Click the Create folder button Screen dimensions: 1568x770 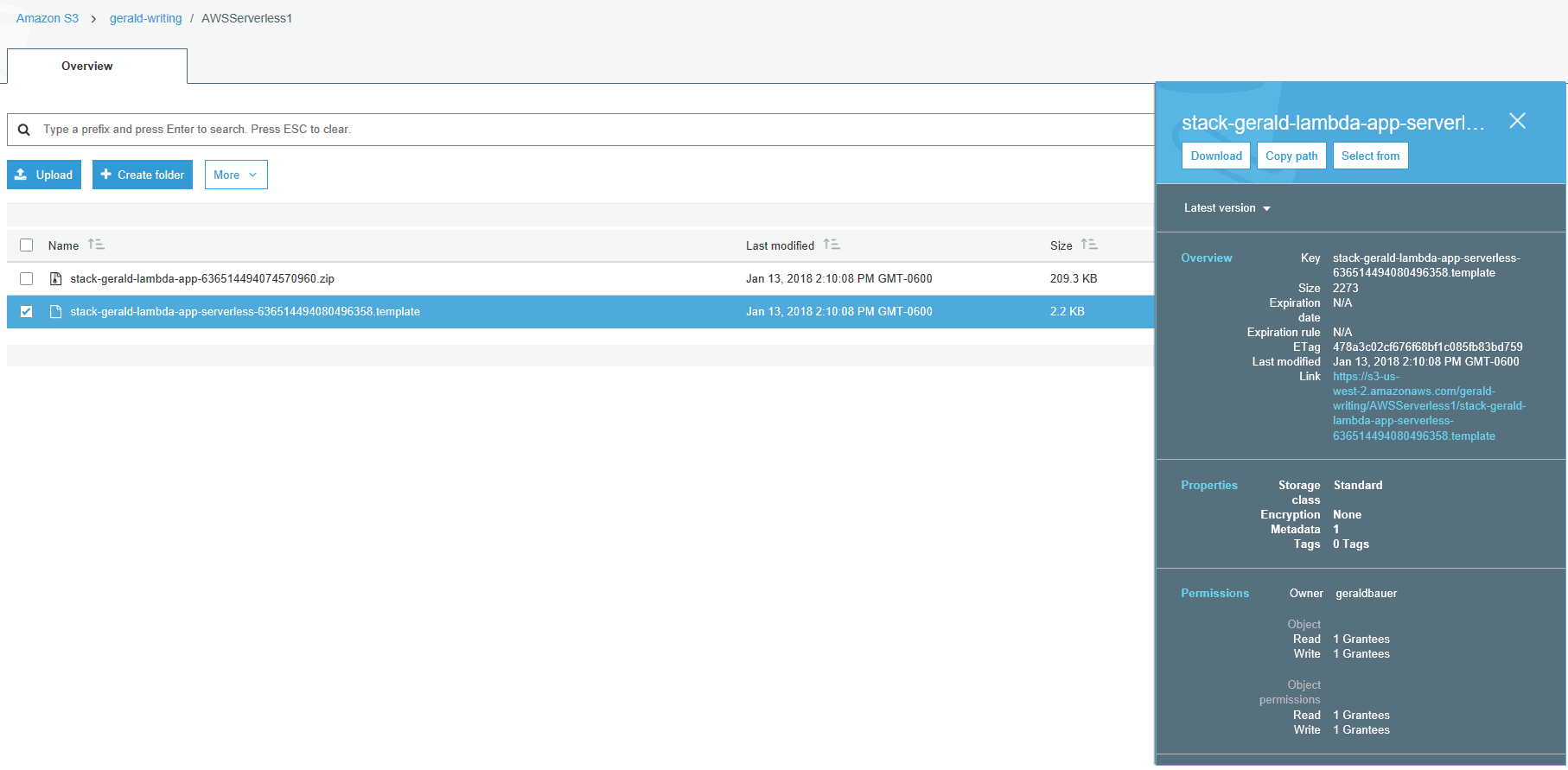click(x=143, y=175)
